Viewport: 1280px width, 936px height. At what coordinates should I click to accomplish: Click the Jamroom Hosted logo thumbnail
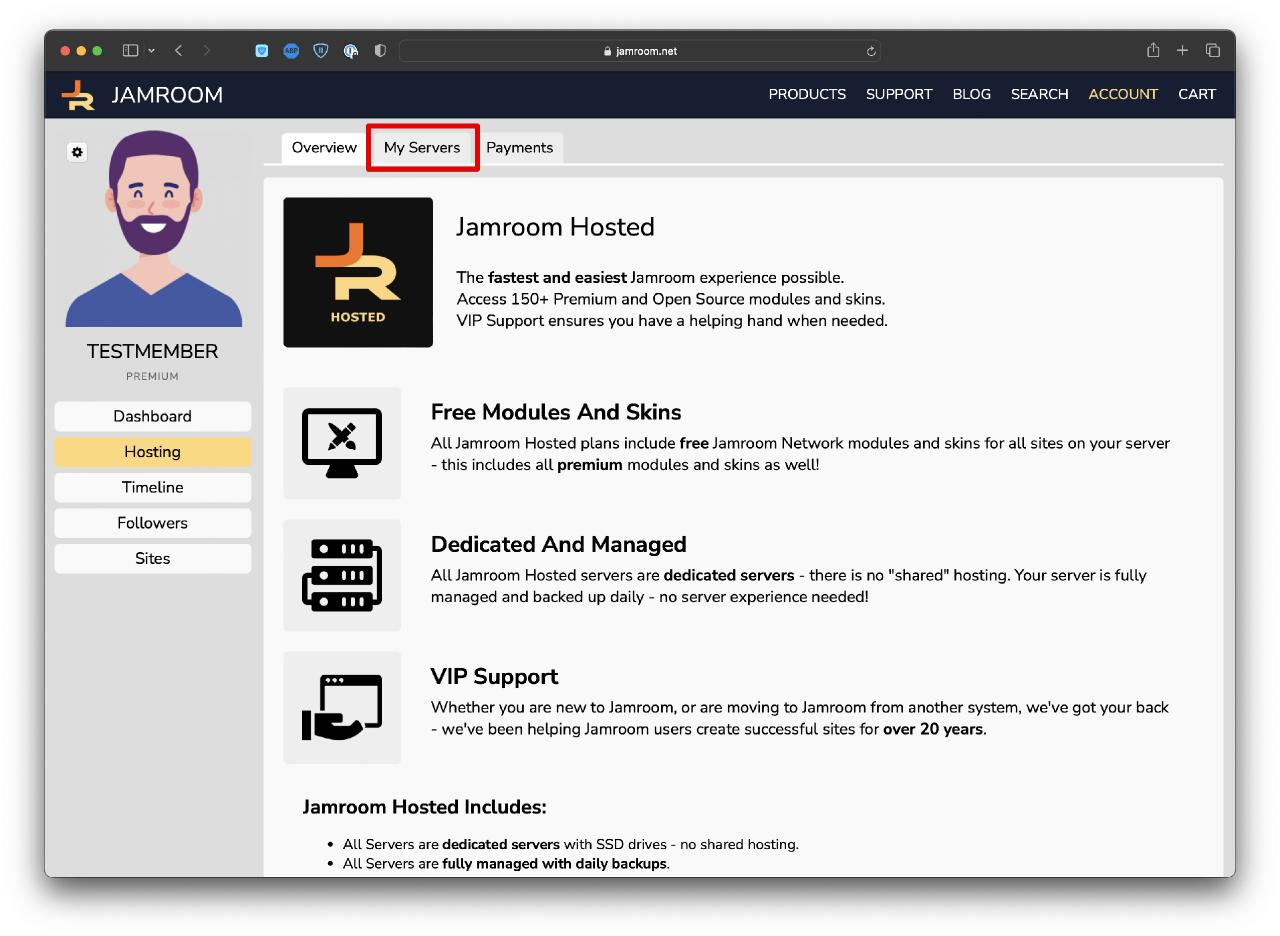[358, 272]
